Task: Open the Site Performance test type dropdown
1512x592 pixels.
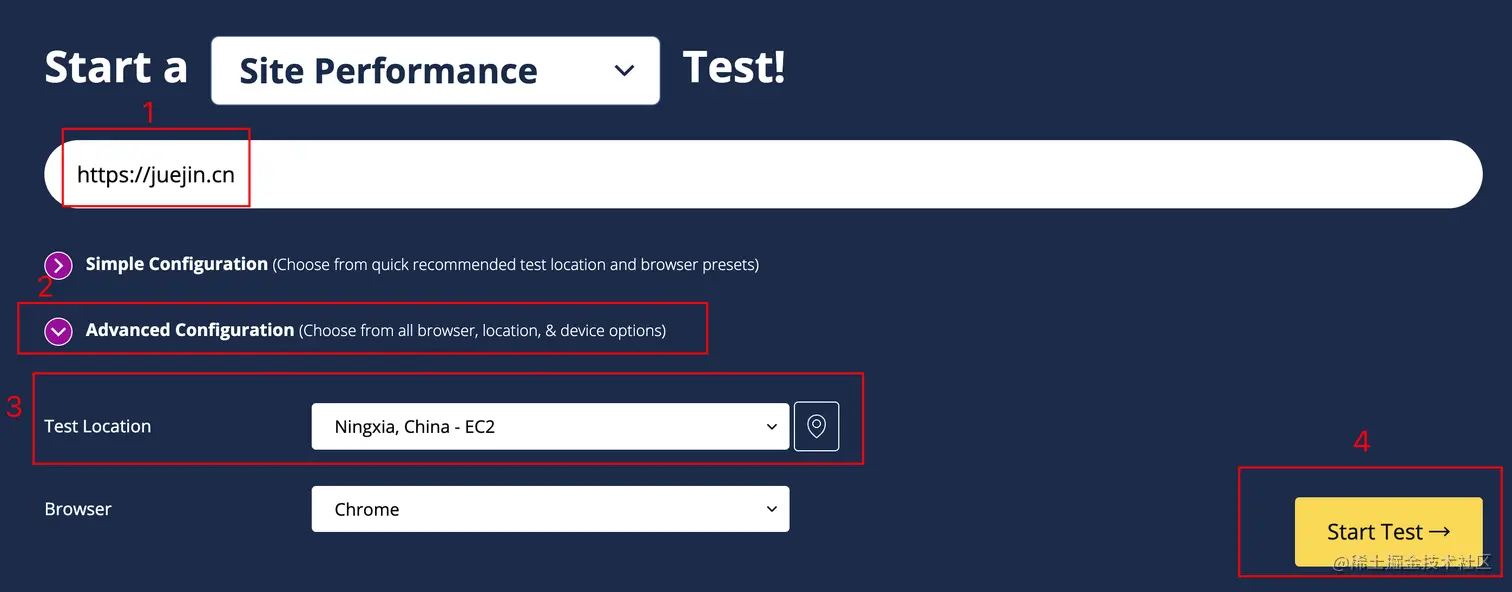Action: pos(435,71)
